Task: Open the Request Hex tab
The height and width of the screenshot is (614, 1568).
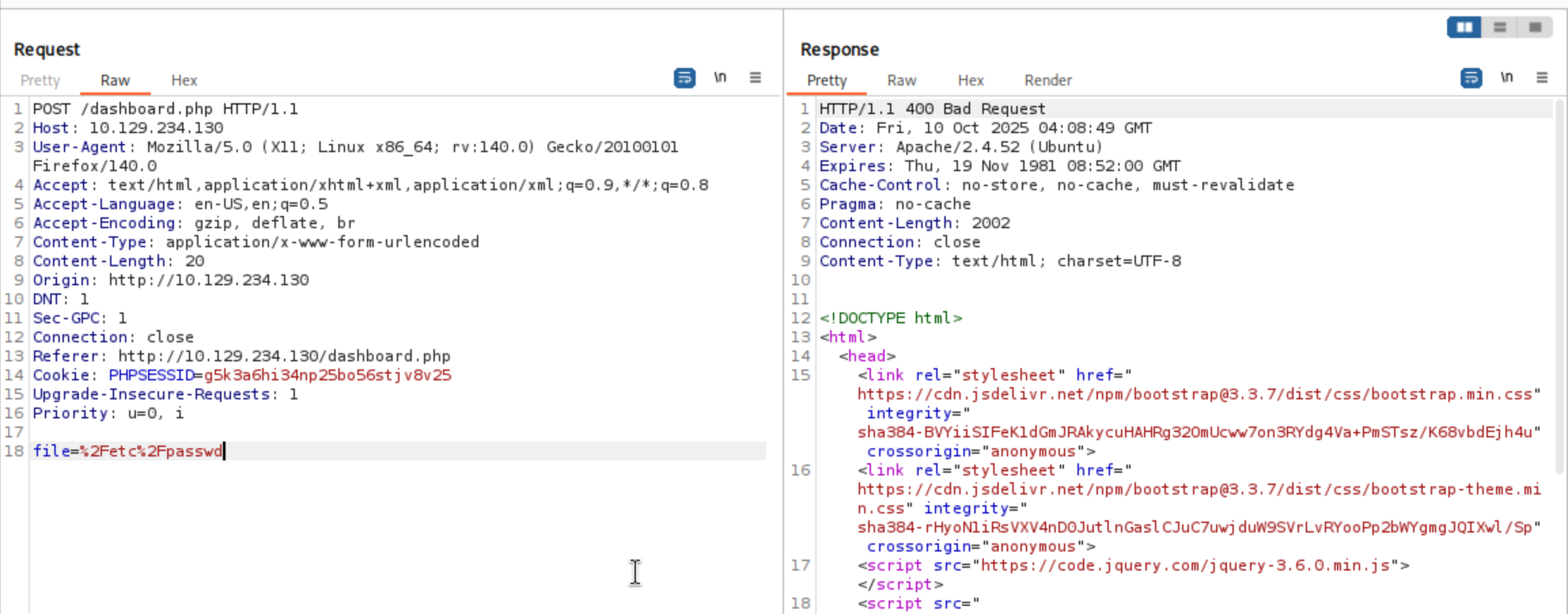Action: pos(184,81)
